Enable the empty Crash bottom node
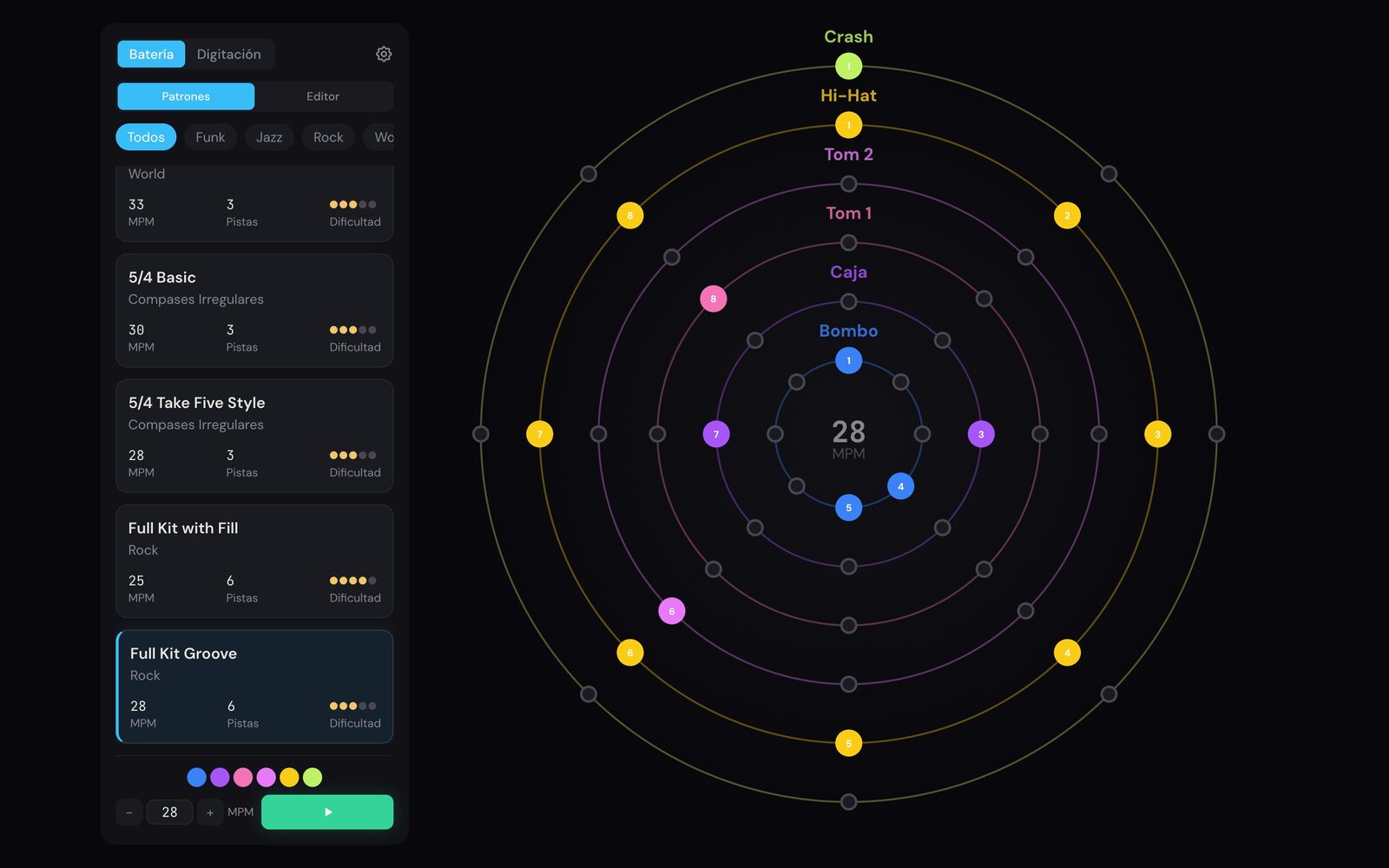 (x=848, y=802)
